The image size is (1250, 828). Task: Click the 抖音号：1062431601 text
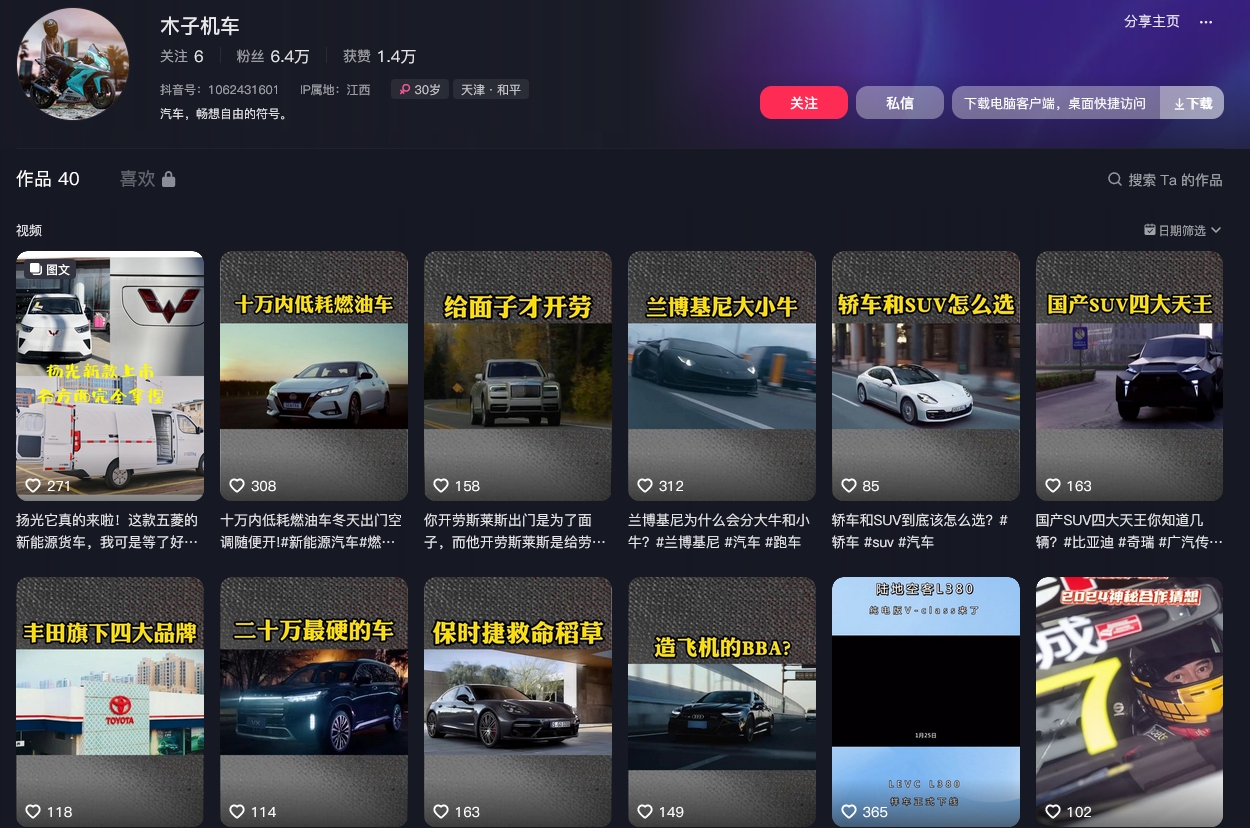220,90
